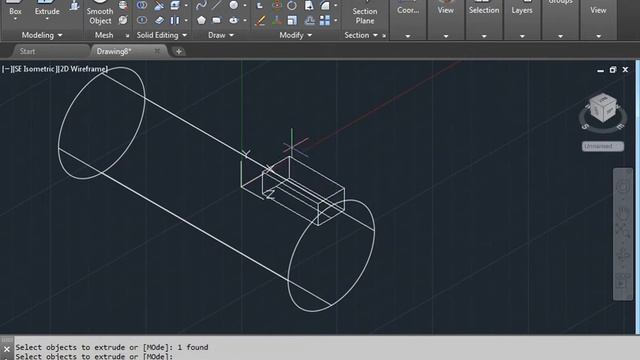Select the Rectangle draw tool

pos(217,20)
